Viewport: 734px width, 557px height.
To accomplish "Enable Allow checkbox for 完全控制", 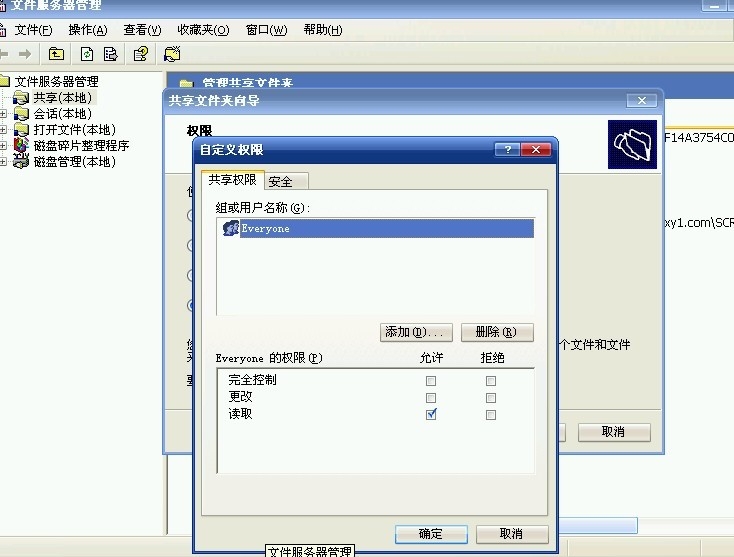I will 431,381.
